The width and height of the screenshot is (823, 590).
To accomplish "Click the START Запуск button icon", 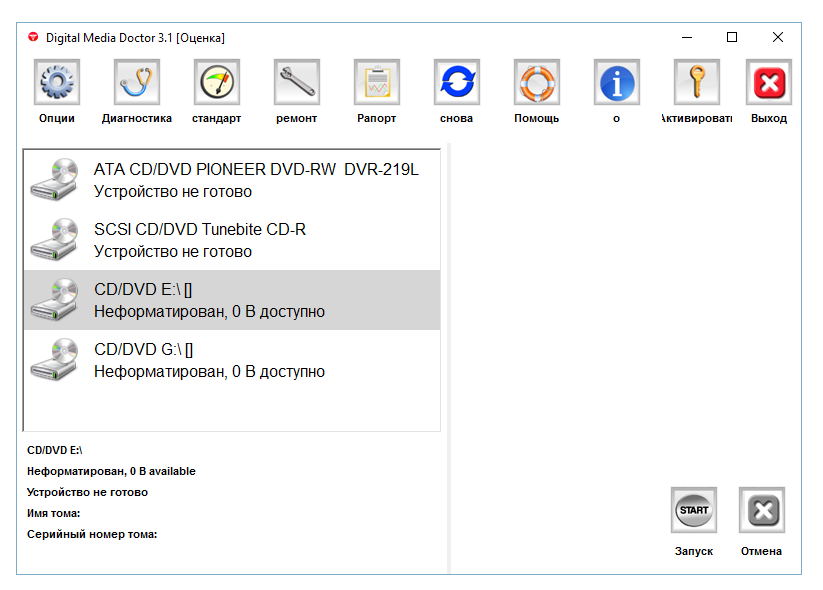I will tap(694, 510).
